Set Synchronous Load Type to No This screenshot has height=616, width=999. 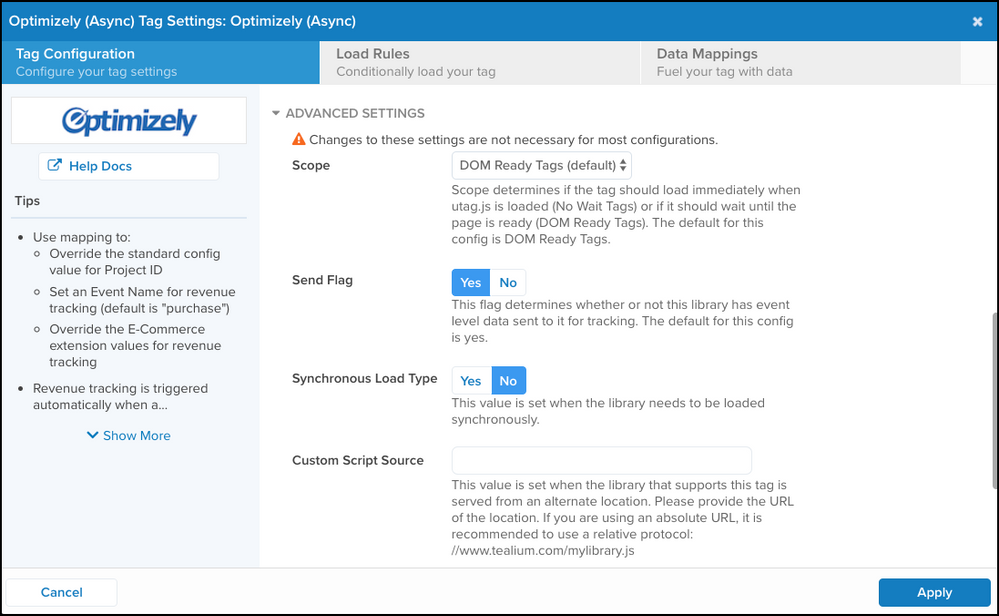tap(508, 381)
